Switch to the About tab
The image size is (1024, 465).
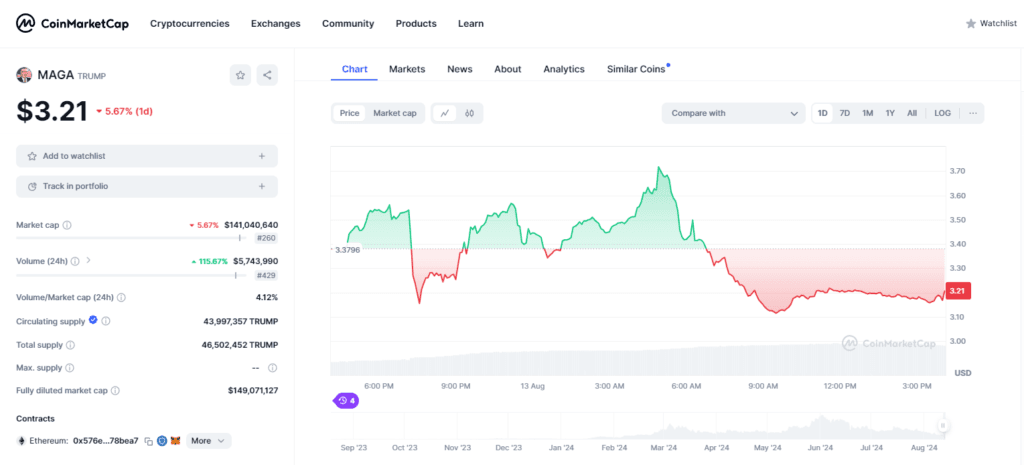[x=507, y=69]
